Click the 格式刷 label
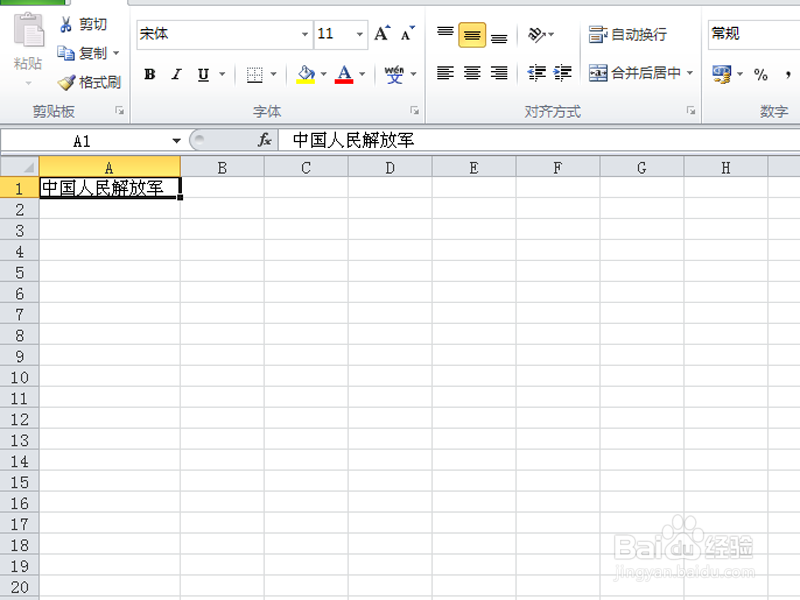 [x=99, y=82]
